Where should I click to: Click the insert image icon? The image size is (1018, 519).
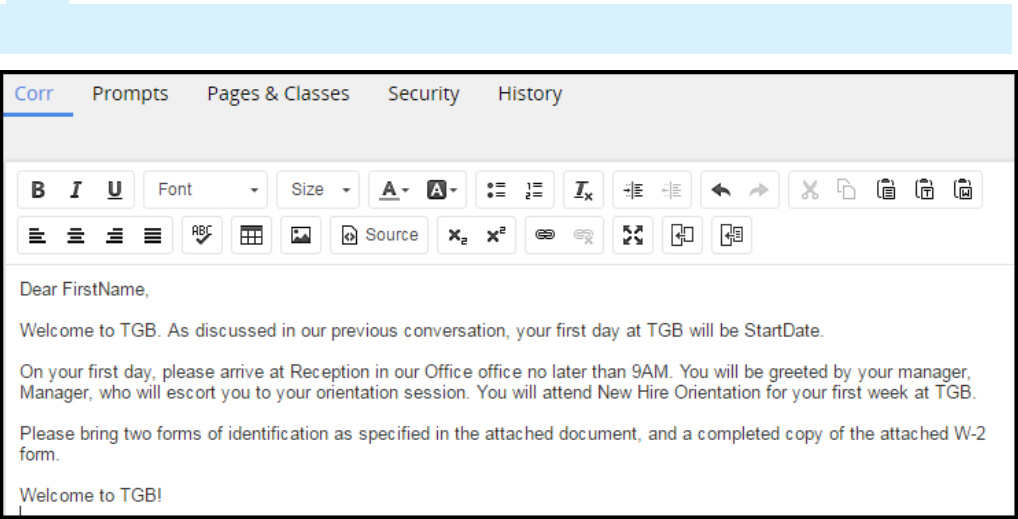(x=300, y=235)
